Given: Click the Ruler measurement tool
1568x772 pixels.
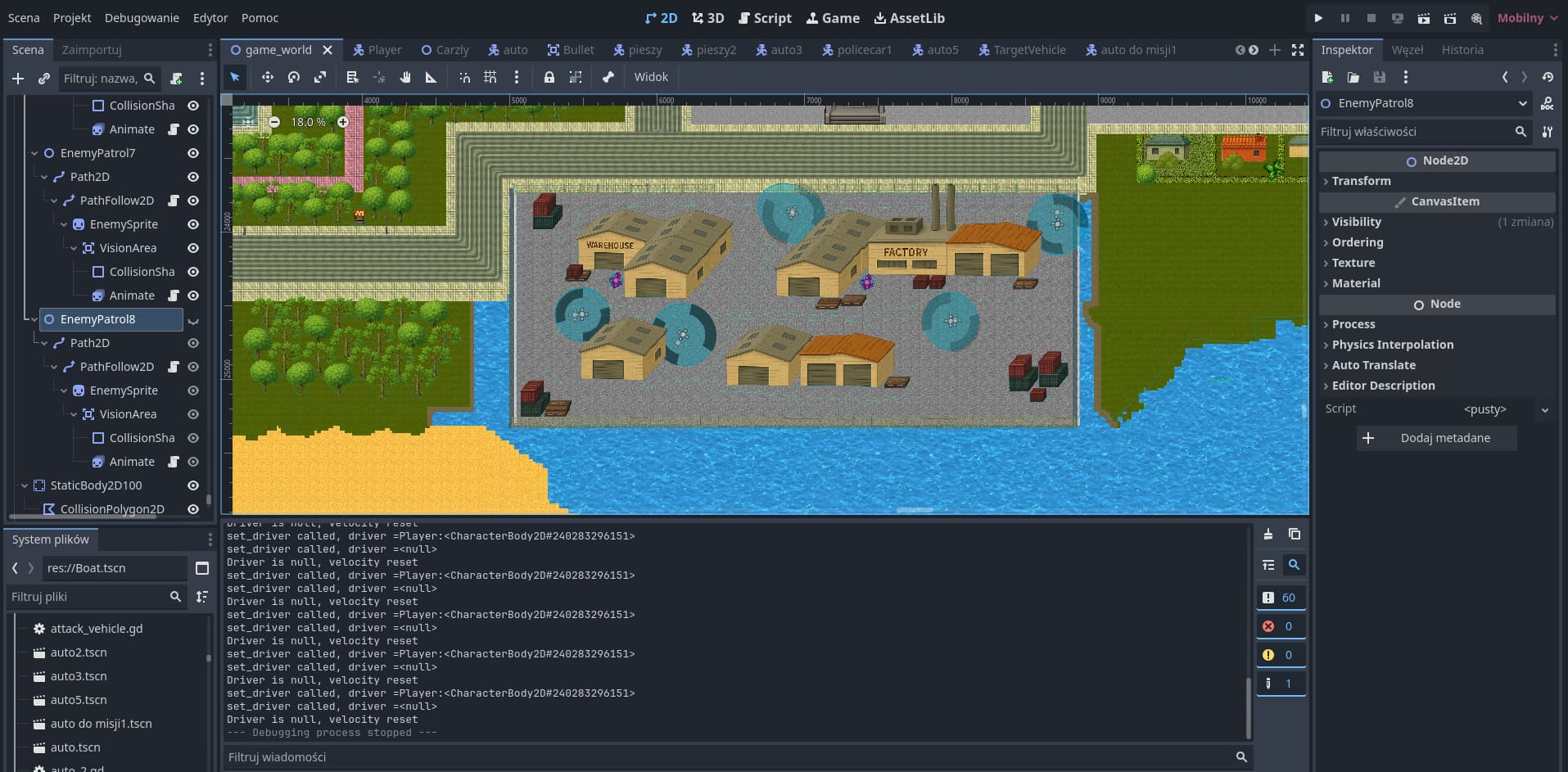Looking at the screenshot, I should click(x=431, y=77).
